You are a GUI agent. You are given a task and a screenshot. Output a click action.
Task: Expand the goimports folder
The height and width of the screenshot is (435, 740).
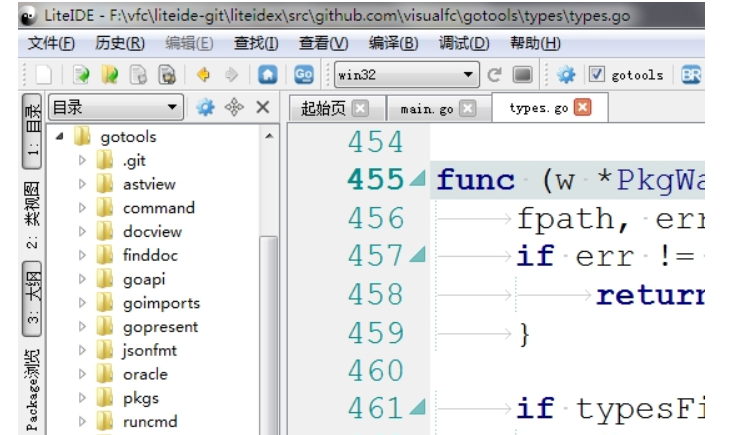coord(82,302)
